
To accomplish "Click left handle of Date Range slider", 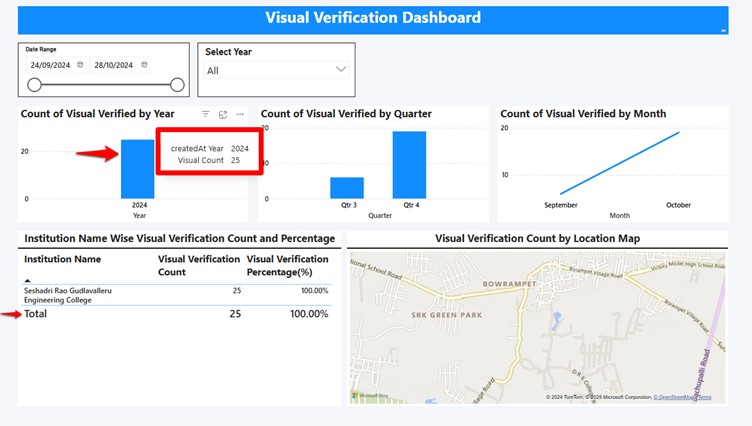I will [x=34, y=85].
